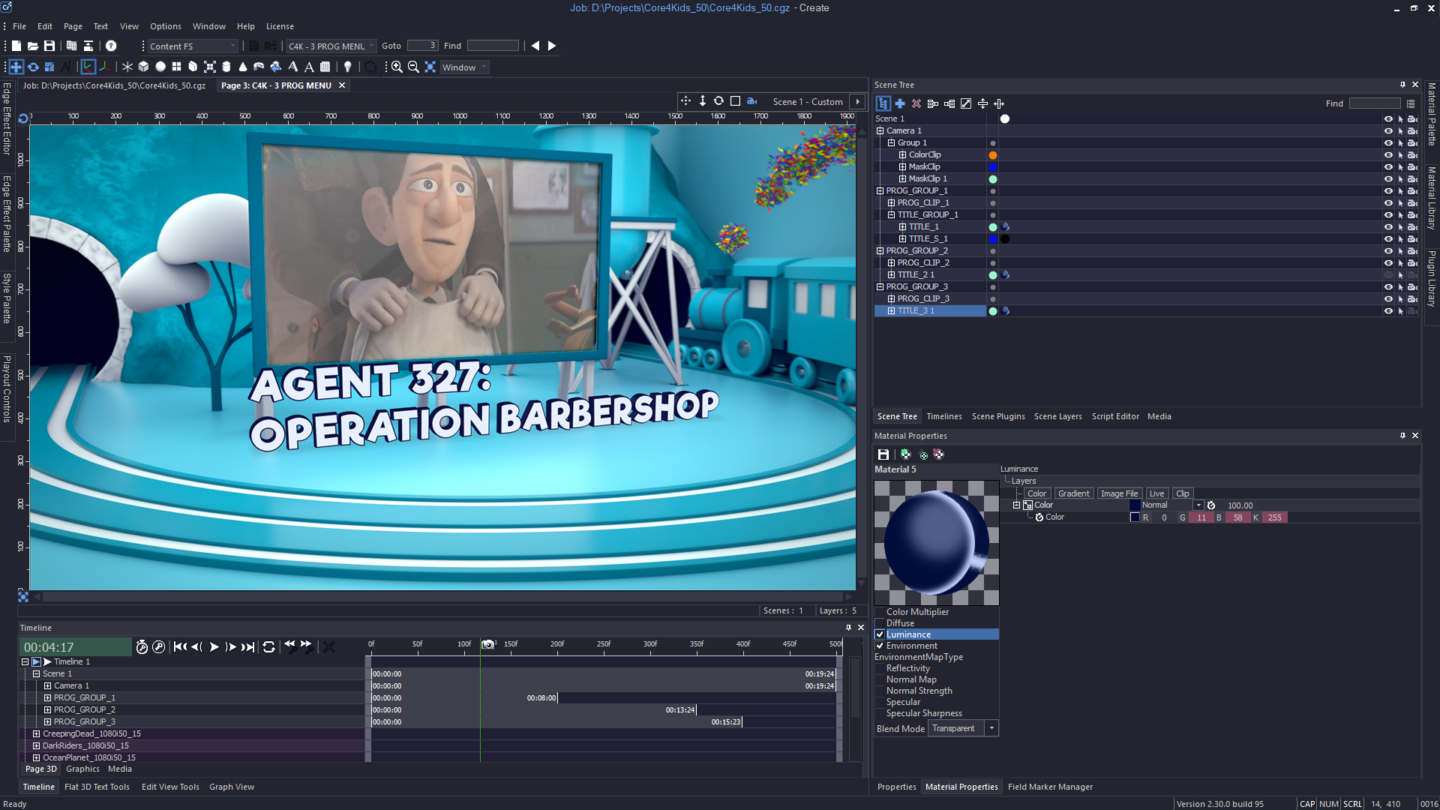
Task: Select the Rotate tool in the toolbar
Action: pyautogui.click(x=33, y=66)
